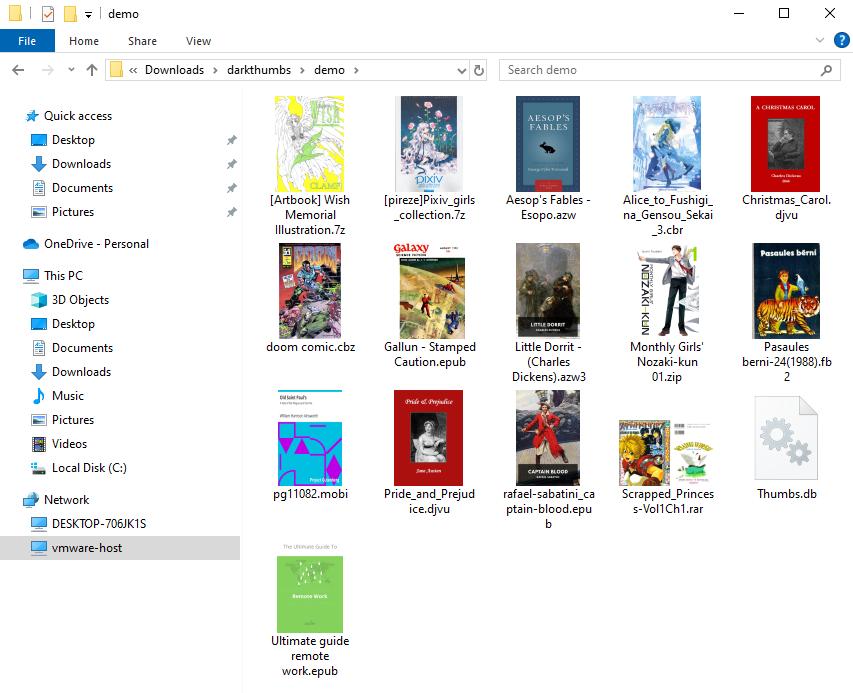Open Recent locations dropdown arrow
The image size is (853, 693).
coord(71,70)
